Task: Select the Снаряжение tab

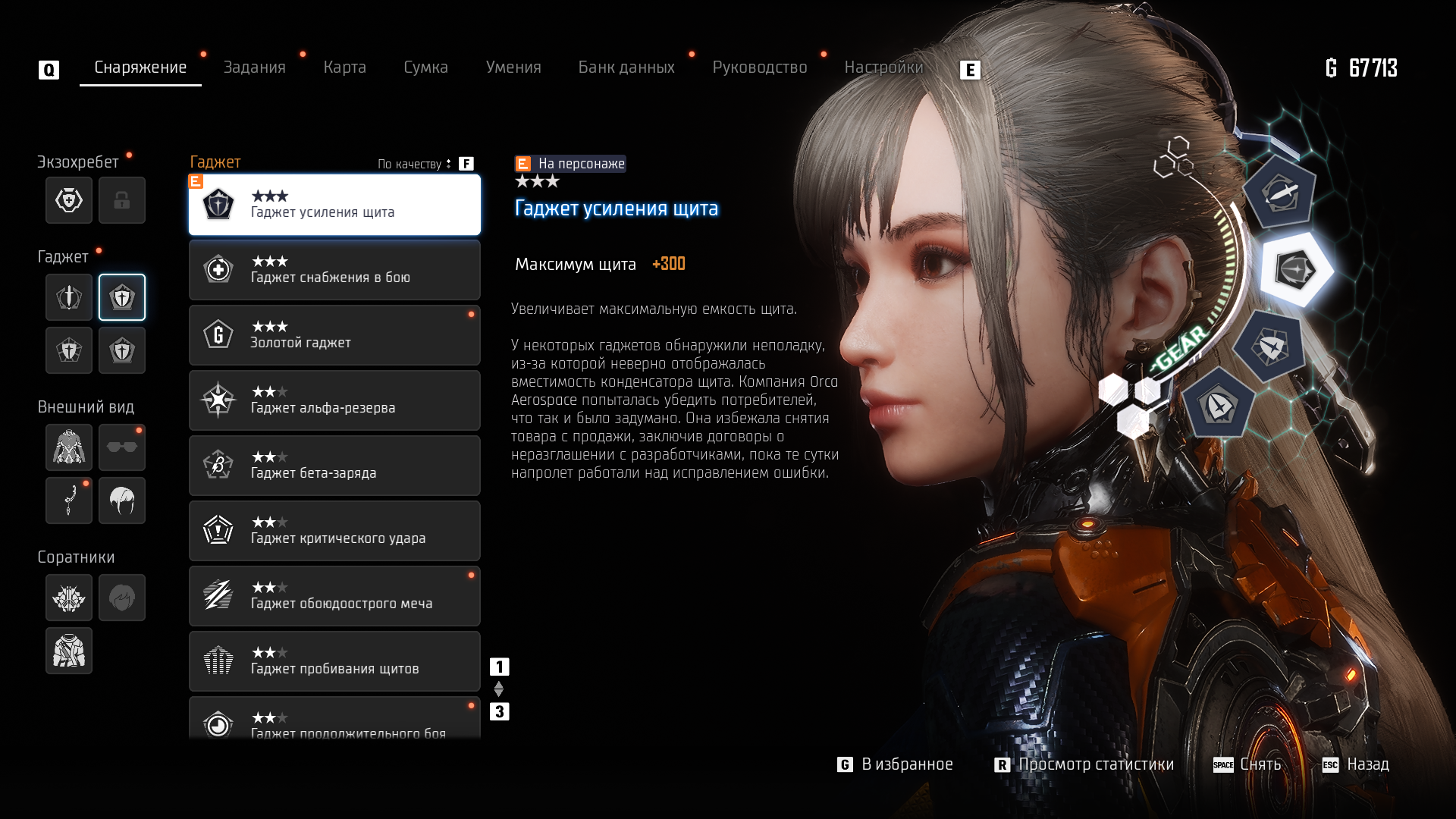Action: coord(140,67)
